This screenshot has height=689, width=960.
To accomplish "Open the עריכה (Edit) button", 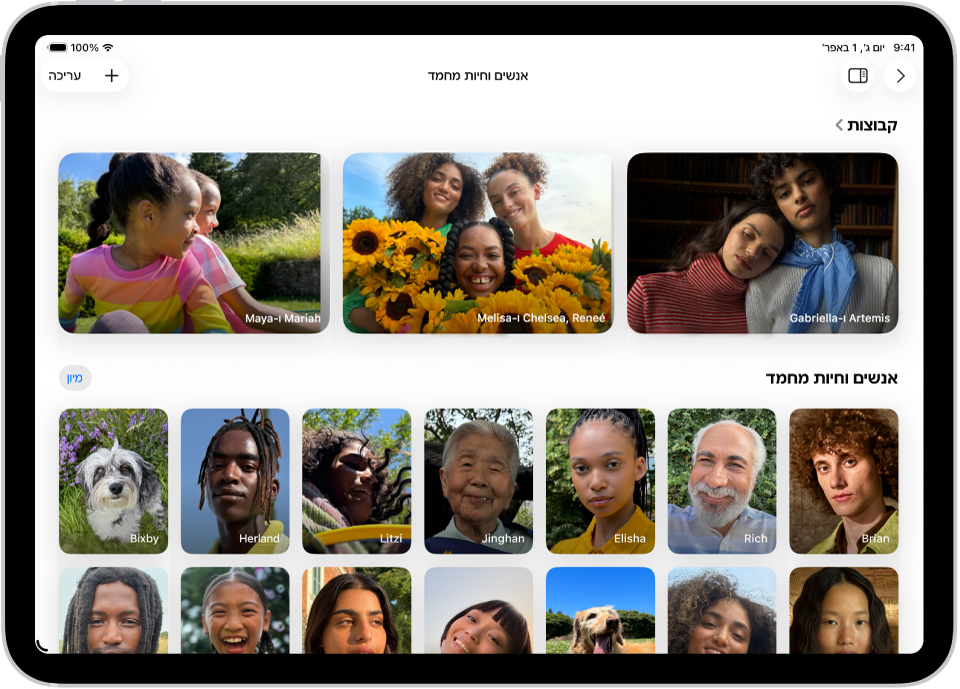I will [65, 76].
